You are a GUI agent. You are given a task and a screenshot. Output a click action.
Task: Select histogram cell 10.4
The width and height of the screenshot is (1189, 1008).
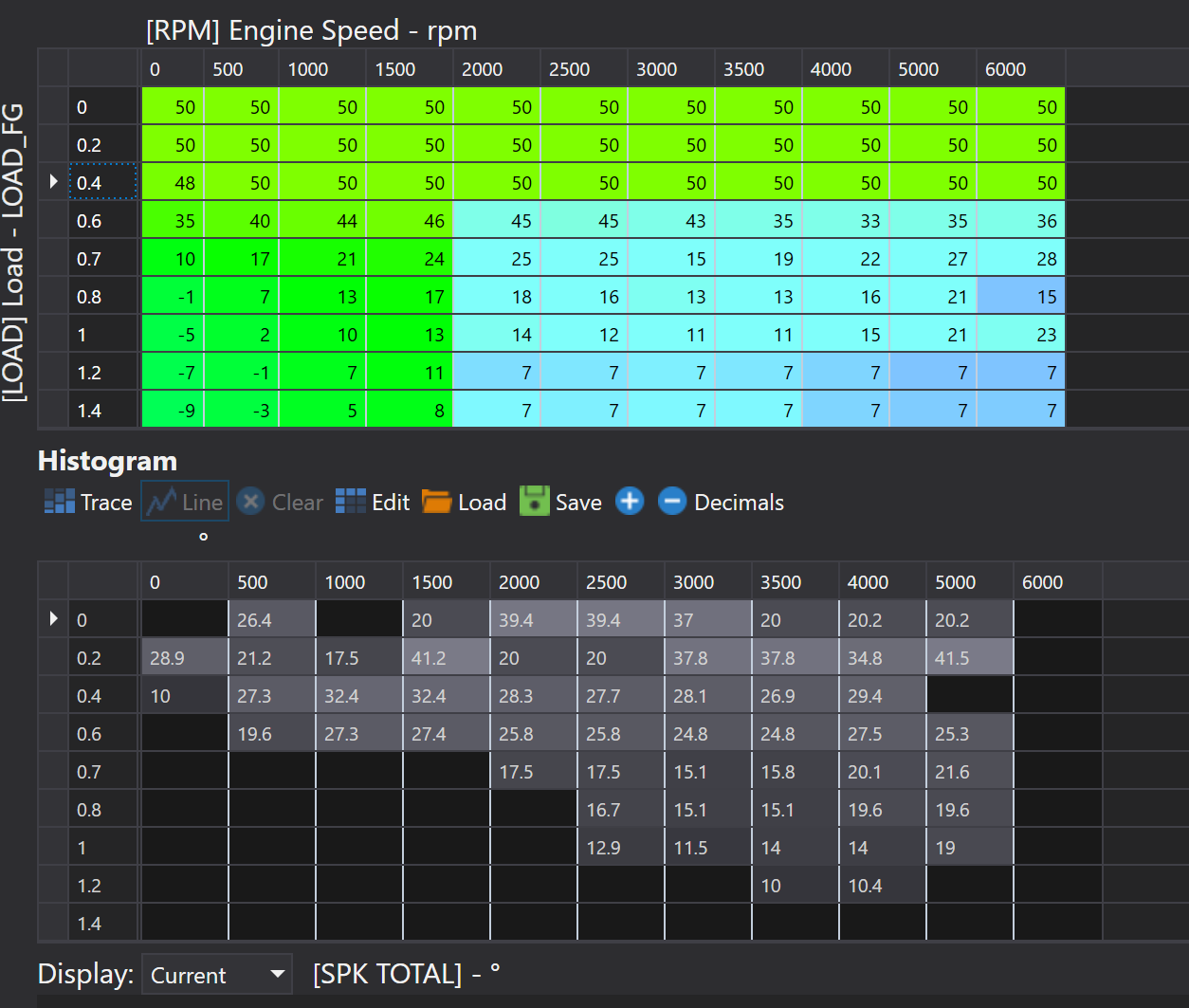pyautogui.click(x=883, y=885)
